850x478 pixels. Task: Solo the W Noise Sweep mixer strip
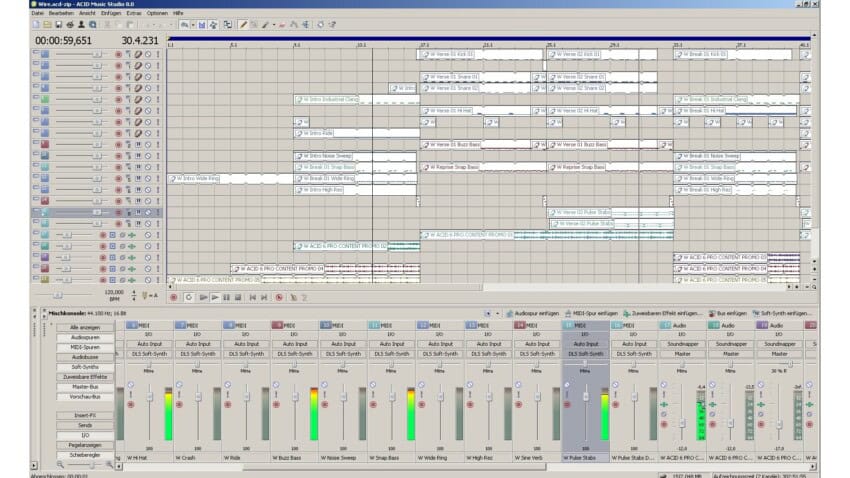pos(325,395)
